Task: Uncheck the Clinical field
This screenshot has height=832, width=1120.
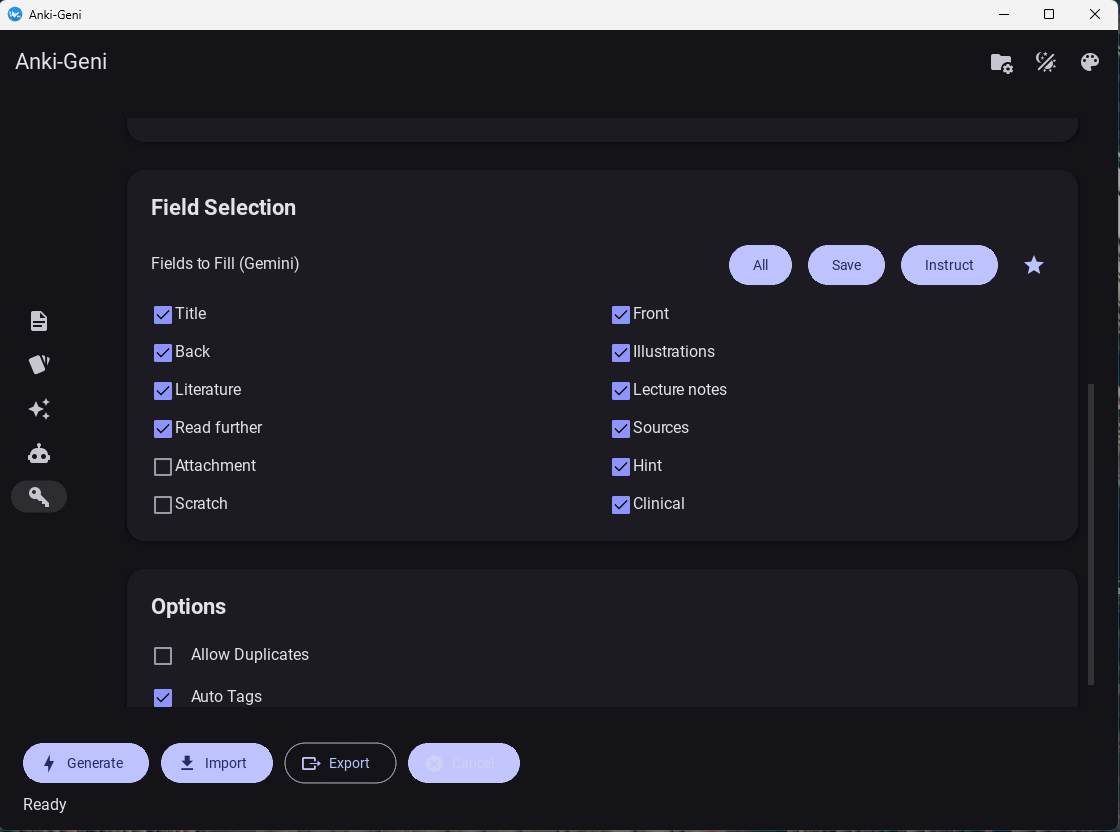Action: [x=621, y=505]
